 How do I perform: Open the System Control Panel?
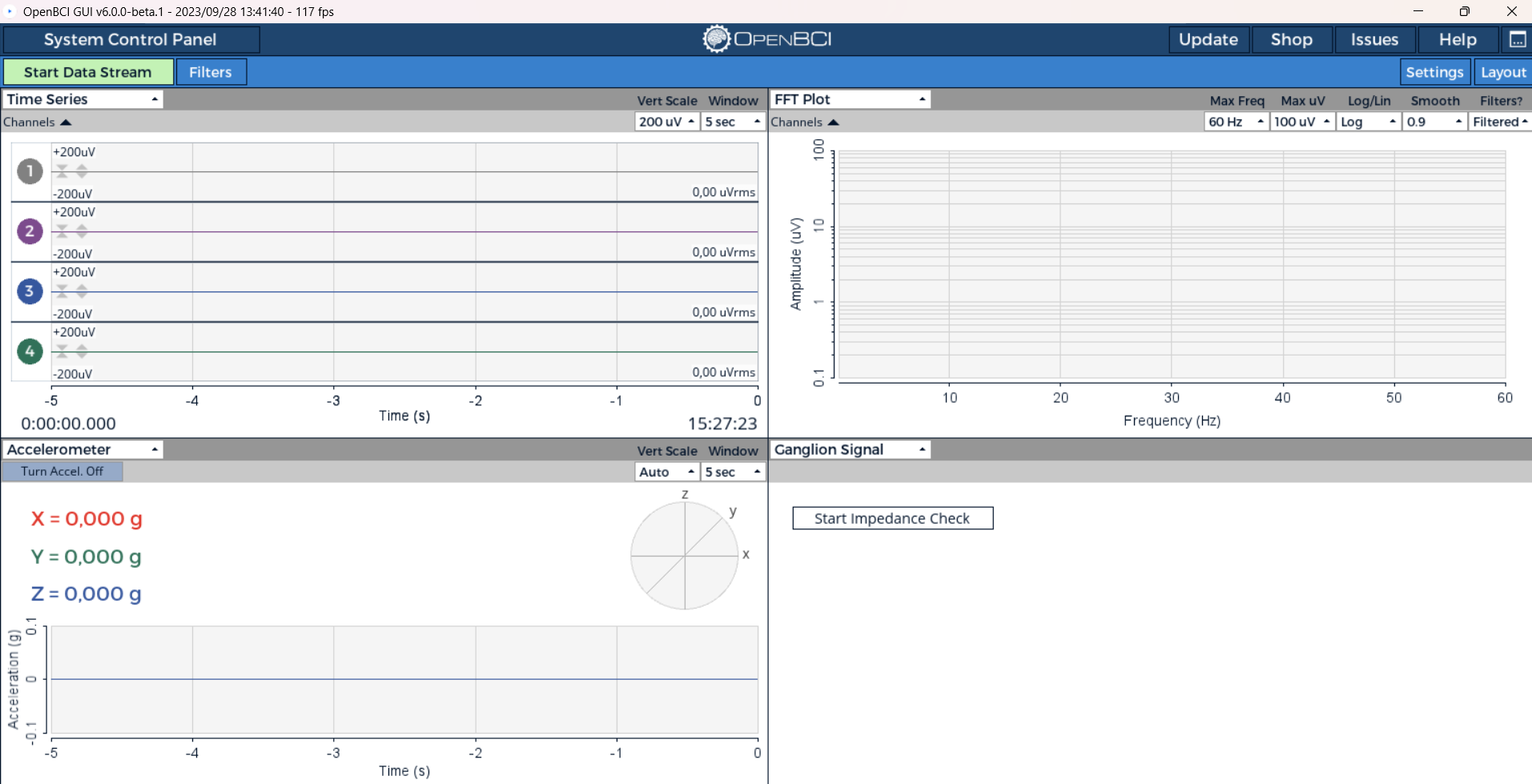131,39
